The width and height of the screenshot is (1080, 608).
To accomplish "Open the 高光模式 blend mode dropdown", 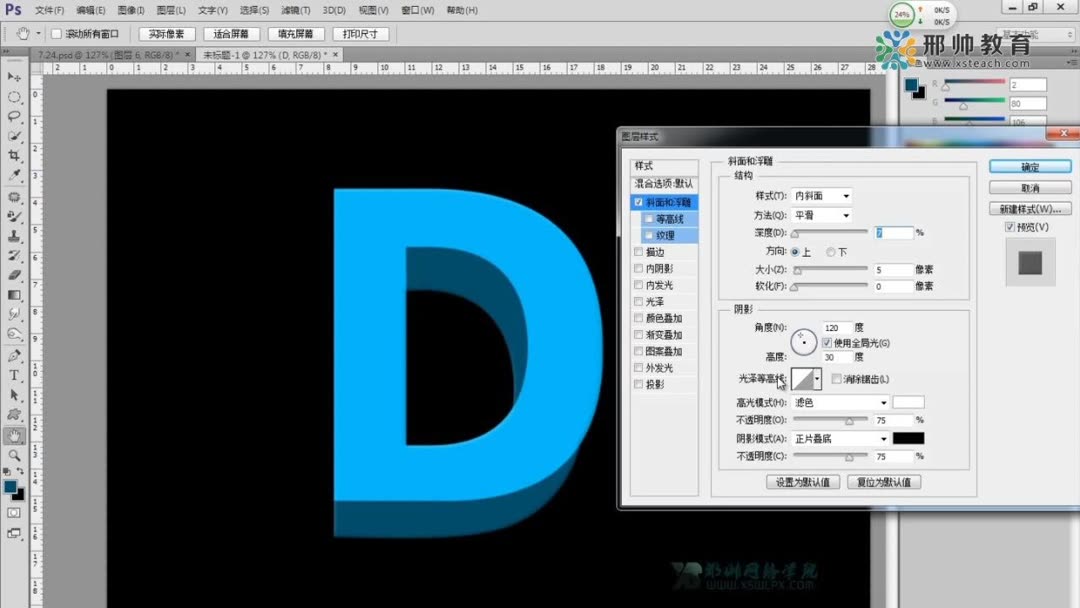I will click(838, 402).
